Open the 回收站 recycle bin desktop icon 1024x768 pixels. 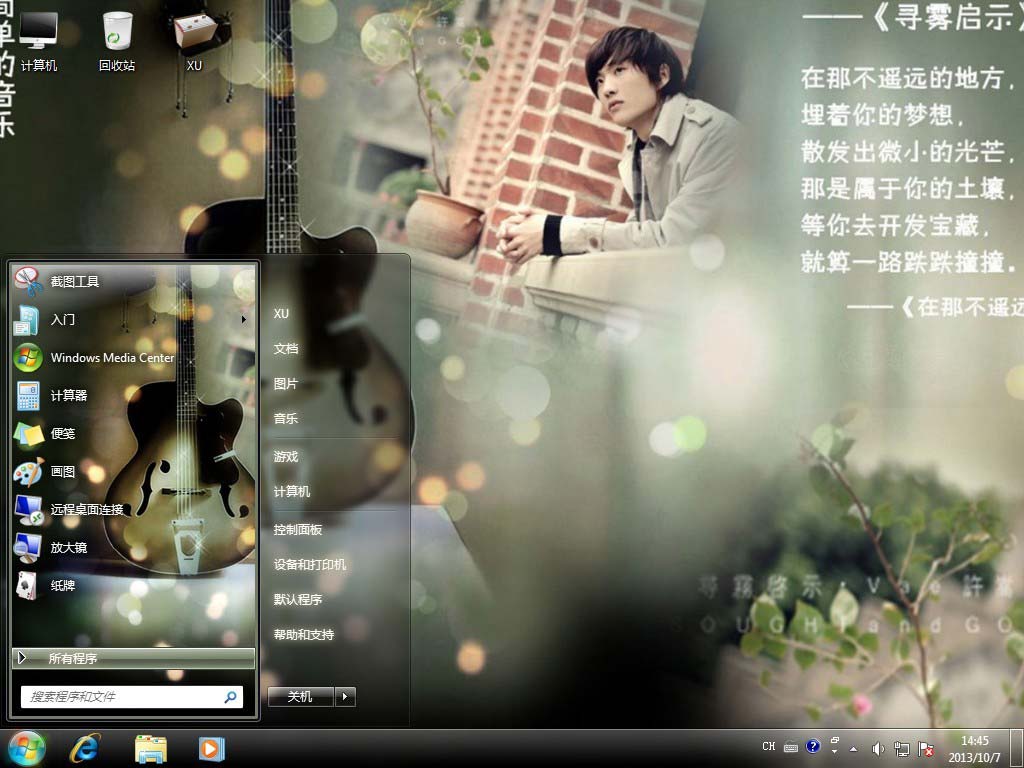[117, 40]
